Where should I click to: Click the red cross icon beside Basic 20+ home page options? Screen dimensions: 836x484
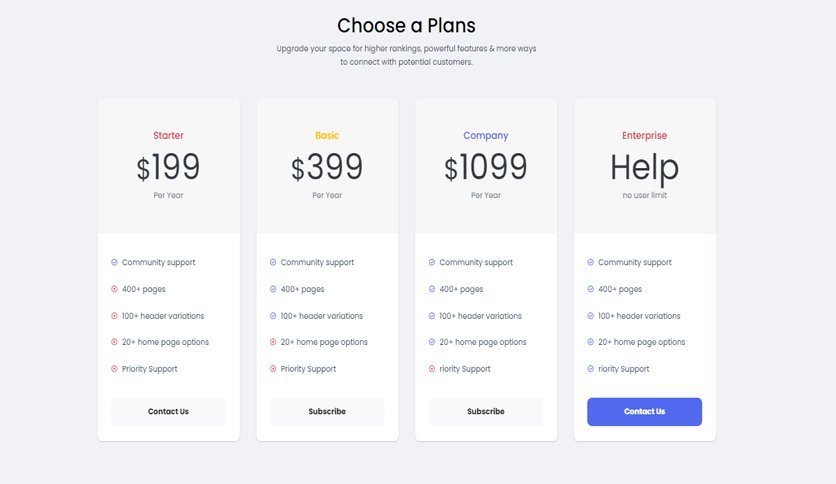point(273,342)
